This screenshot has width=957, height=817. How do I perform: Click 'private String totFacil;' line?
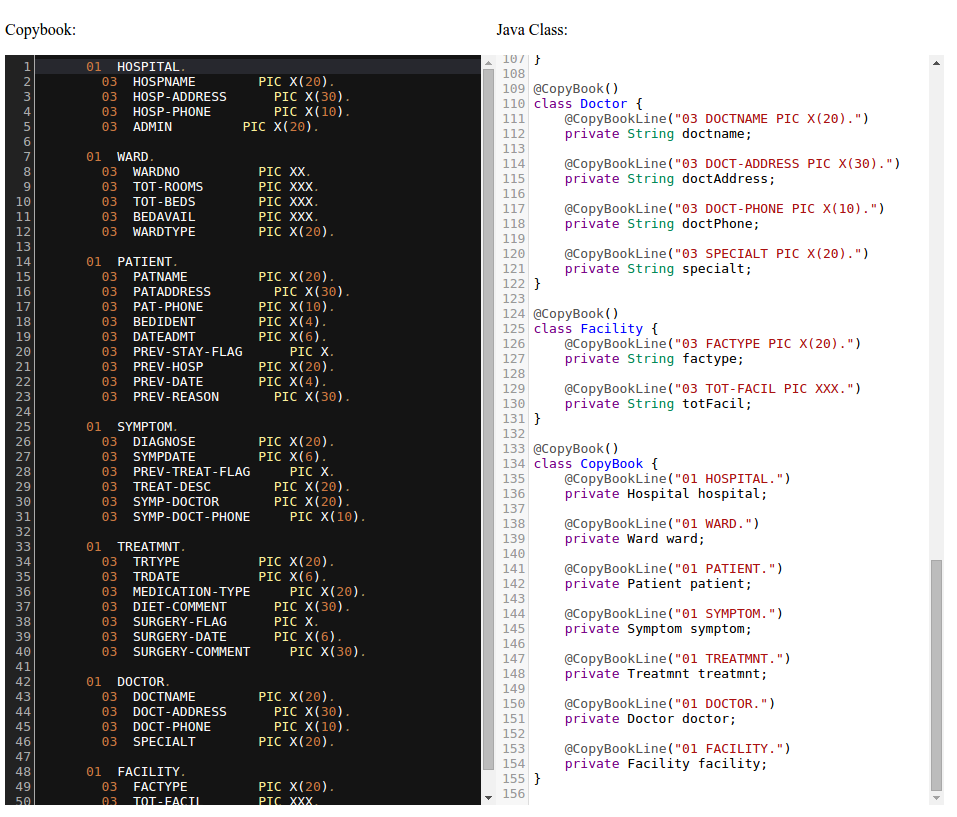(658, 404)
